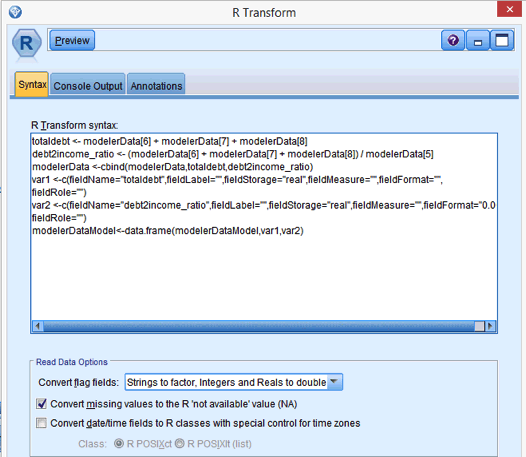Switch to the Console Output tab
Viewport: 526px width, 457px height.
(x=88, y=86)
